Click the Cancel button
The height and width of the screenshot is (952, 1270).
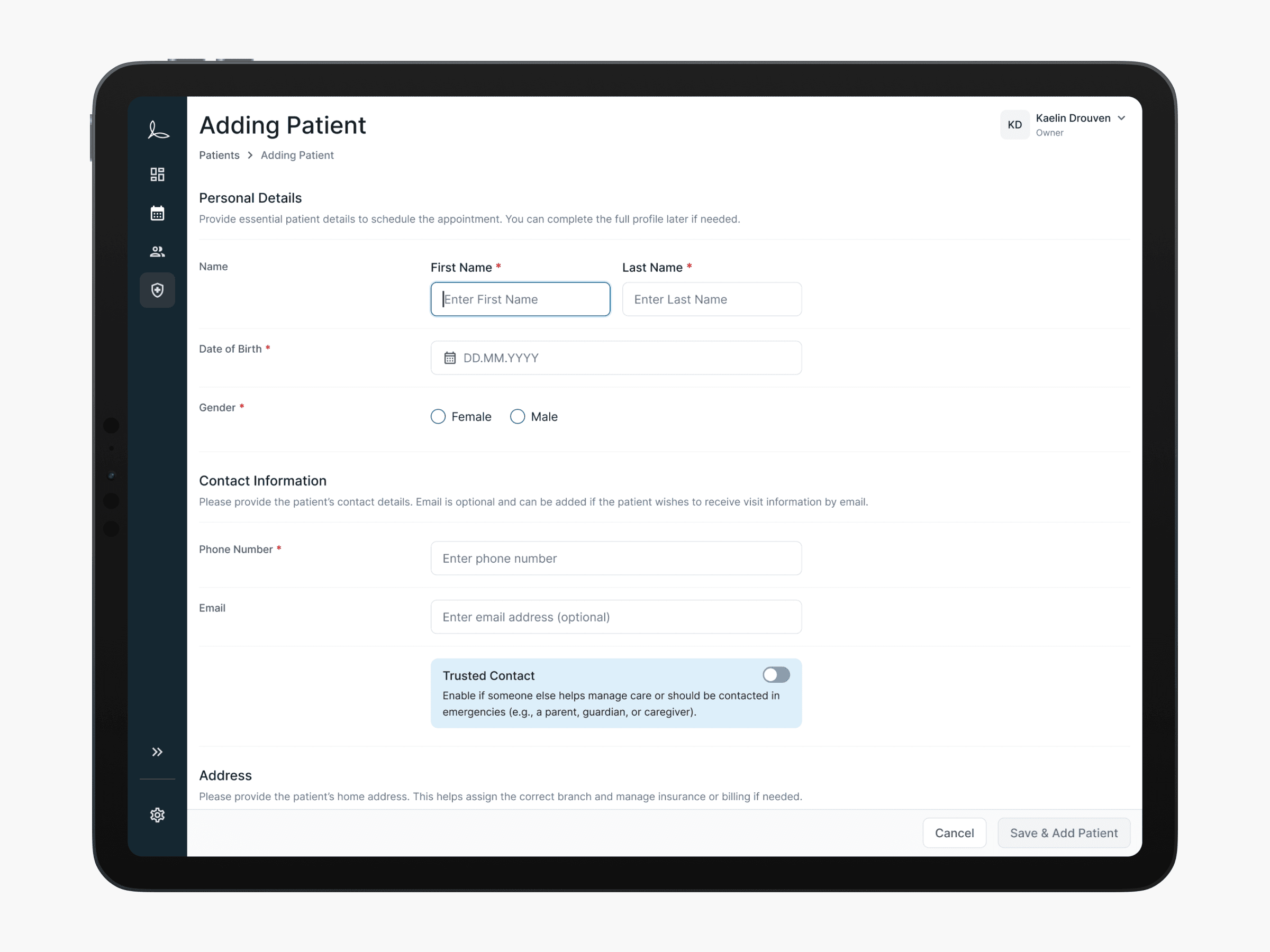954,832
